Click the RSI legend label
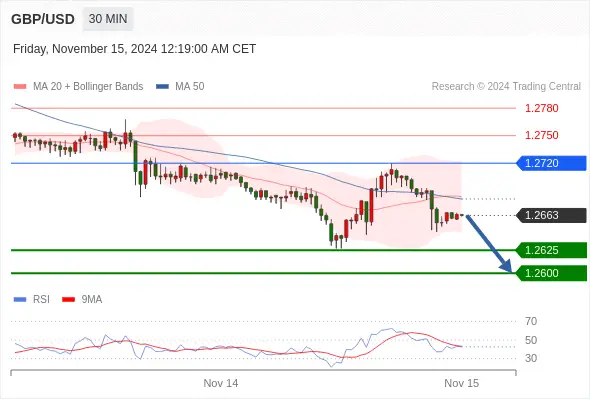Viewport: 590px width, 400px height. pos(41,300)
